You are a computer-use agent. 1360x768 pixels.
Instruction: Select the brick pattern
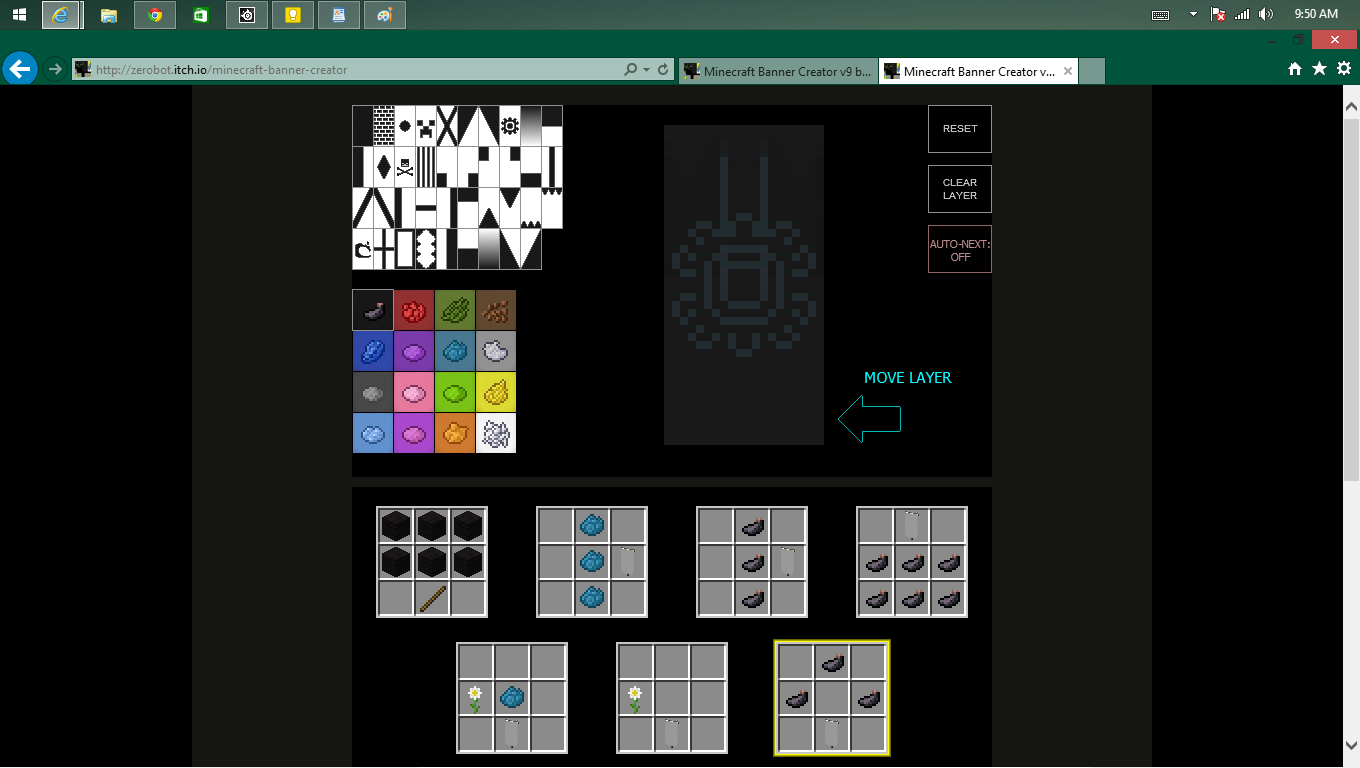pyautogui.click(x=384, y=126)
